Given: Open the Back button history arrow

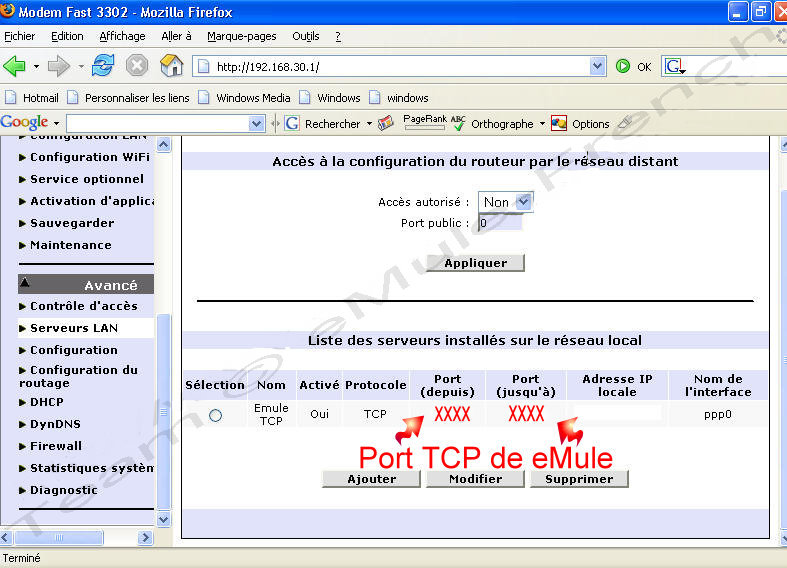Looking at the screenshot, I should point(36,66).
